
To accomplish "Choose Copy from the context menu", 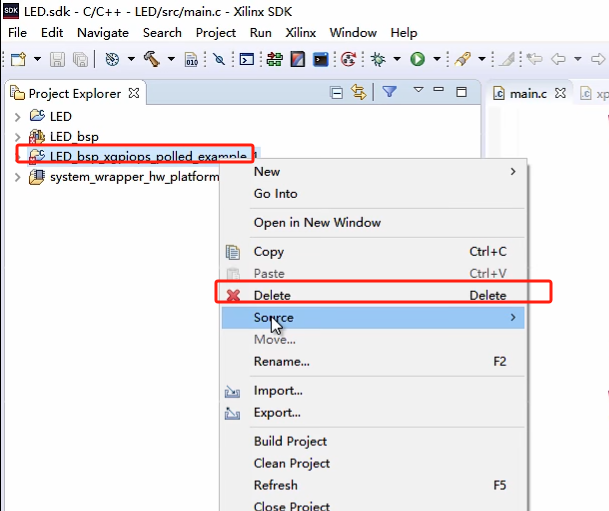I will (373, 252).
